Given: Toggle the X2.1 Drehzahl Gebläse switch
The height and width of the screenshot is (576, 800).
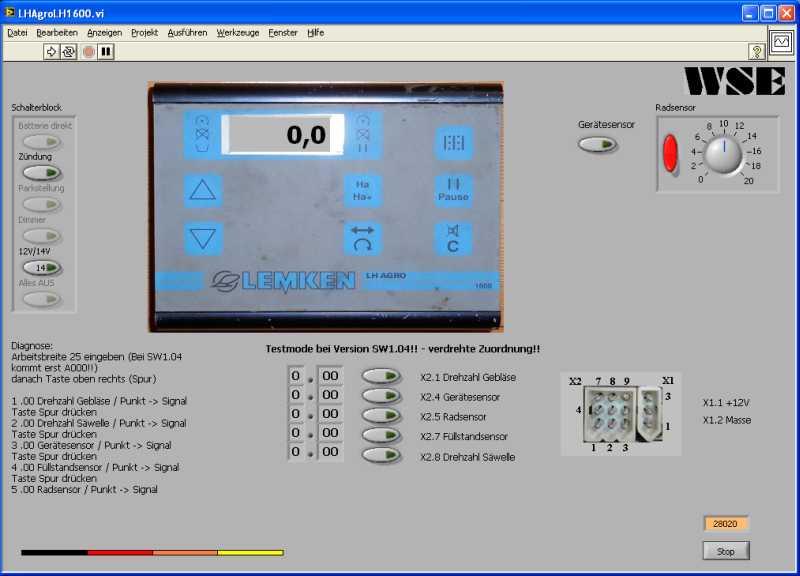Looking at the screenshot, I should point(381,377).
